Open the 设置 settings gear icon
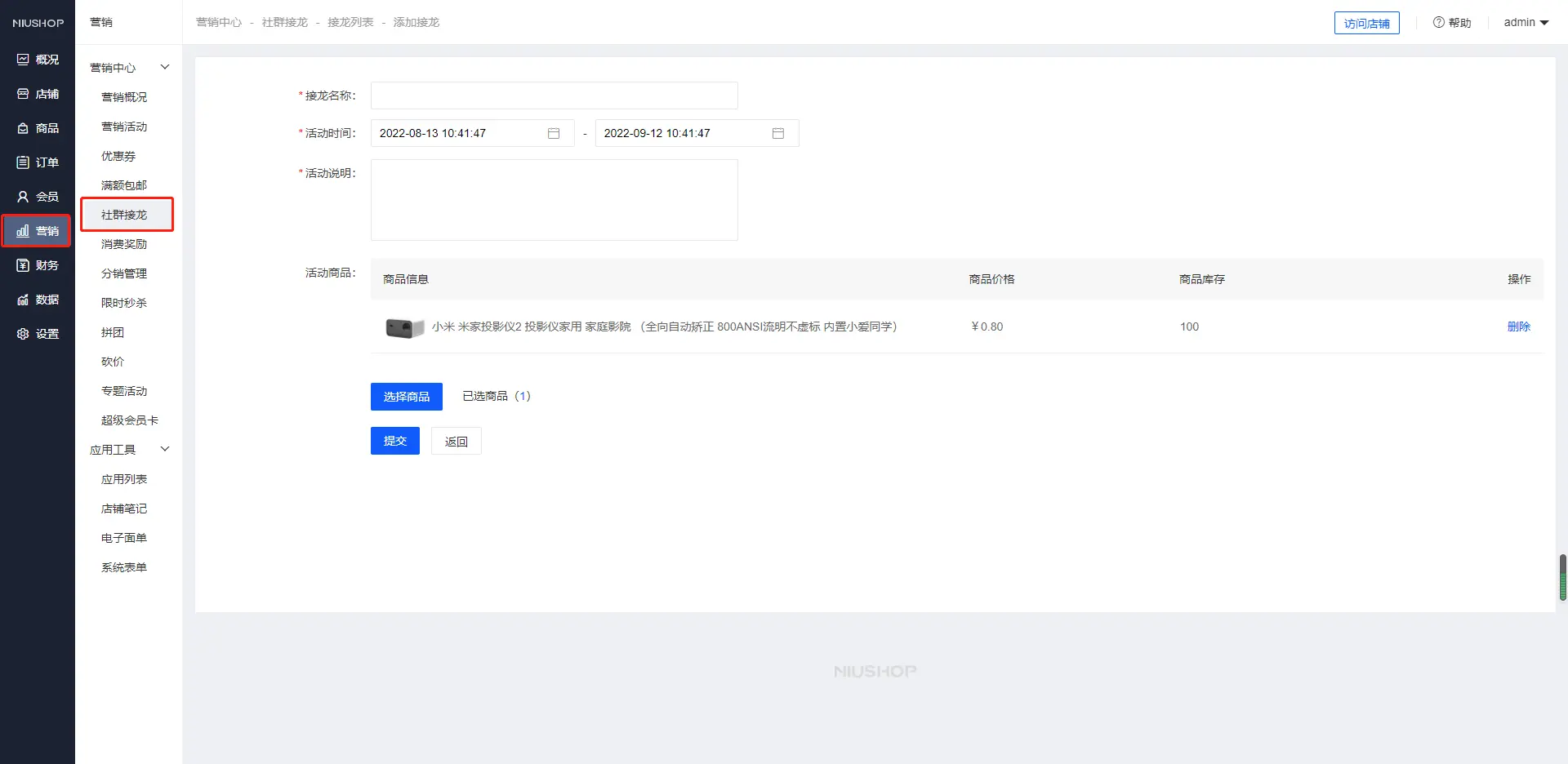The height and width of the screenshot is (764, 1568). click(23, 334)
